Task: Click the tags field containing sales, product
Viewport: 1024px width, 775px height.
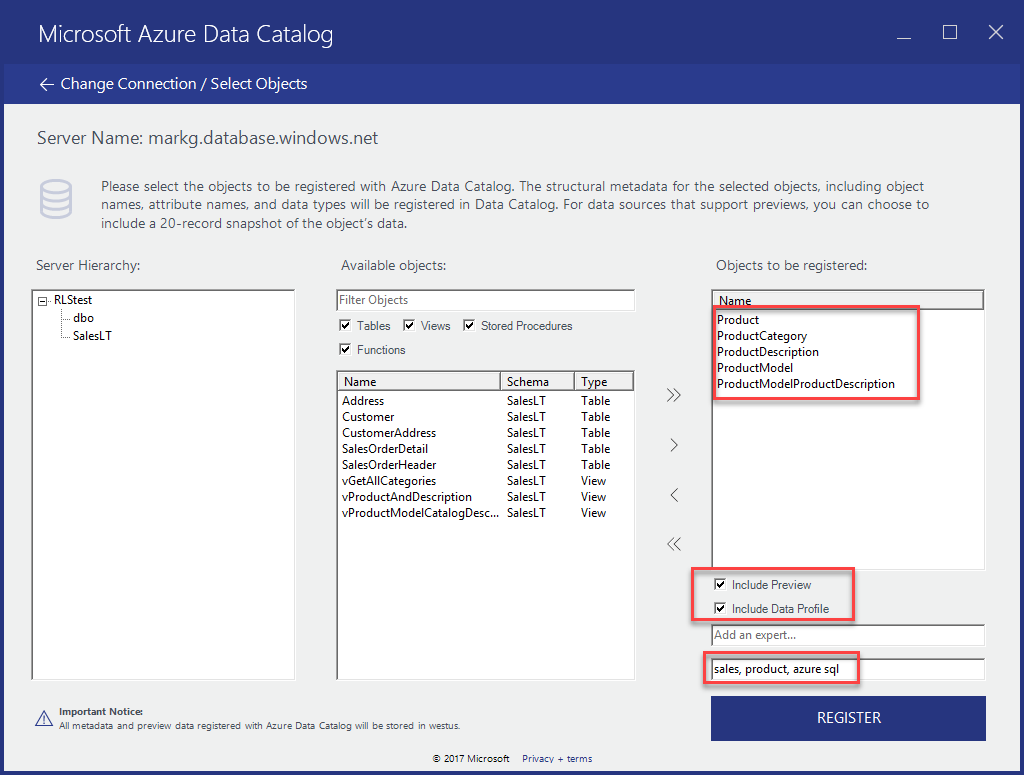Action: pyautogui.click(x=848, y=669)
